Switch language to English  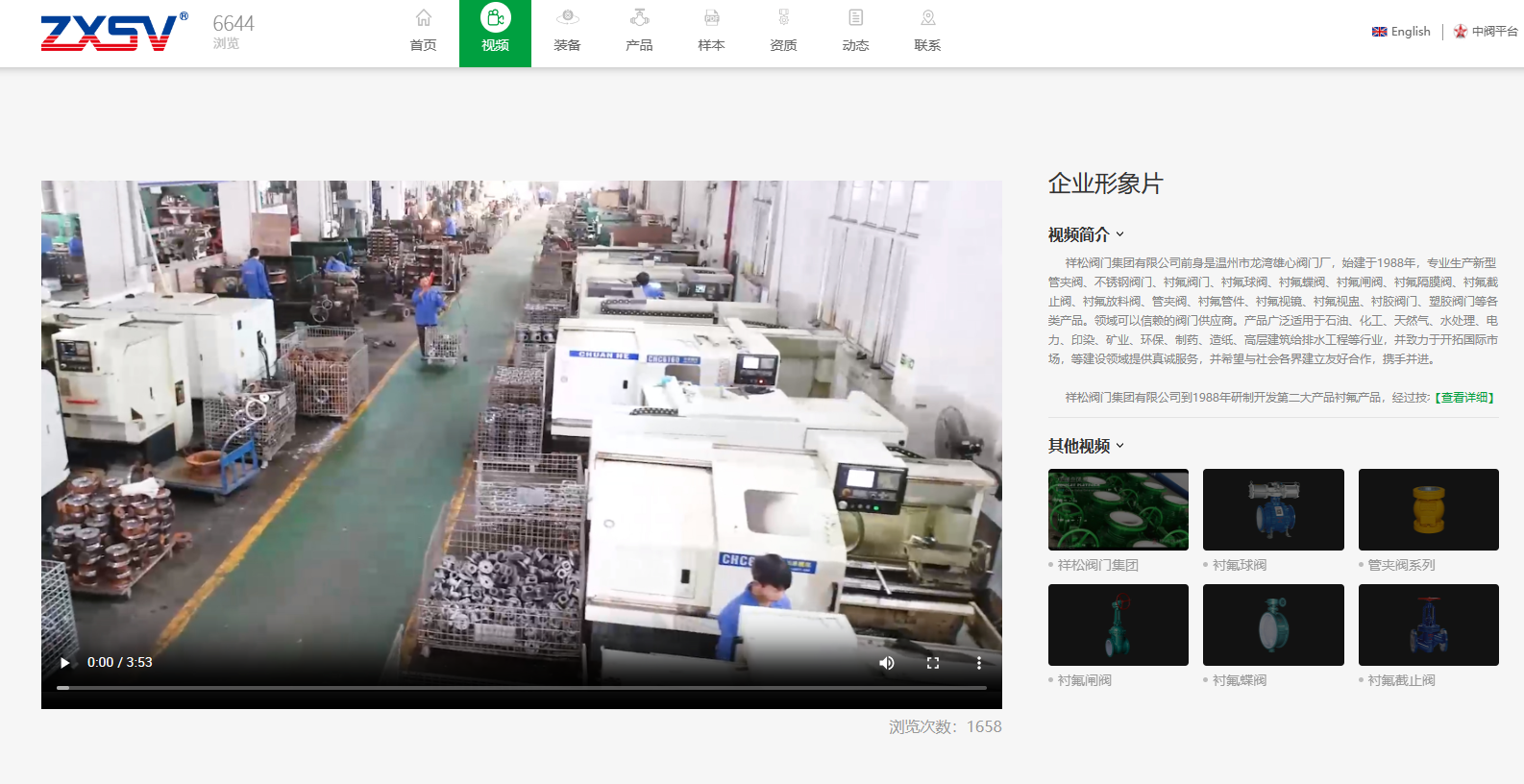coord(1401,32)
